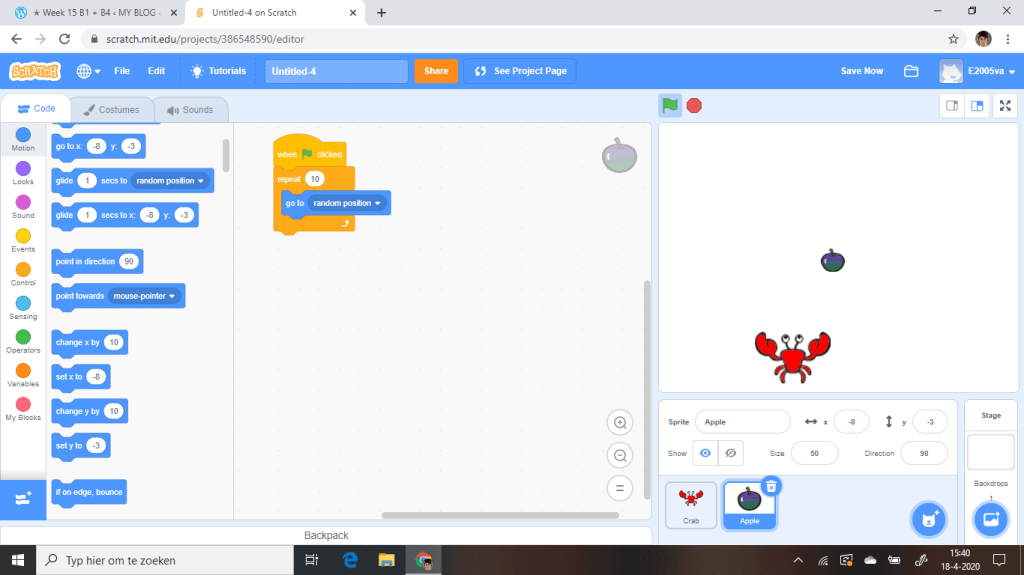Enter full screen stage mode

[x=1005, y=106]
